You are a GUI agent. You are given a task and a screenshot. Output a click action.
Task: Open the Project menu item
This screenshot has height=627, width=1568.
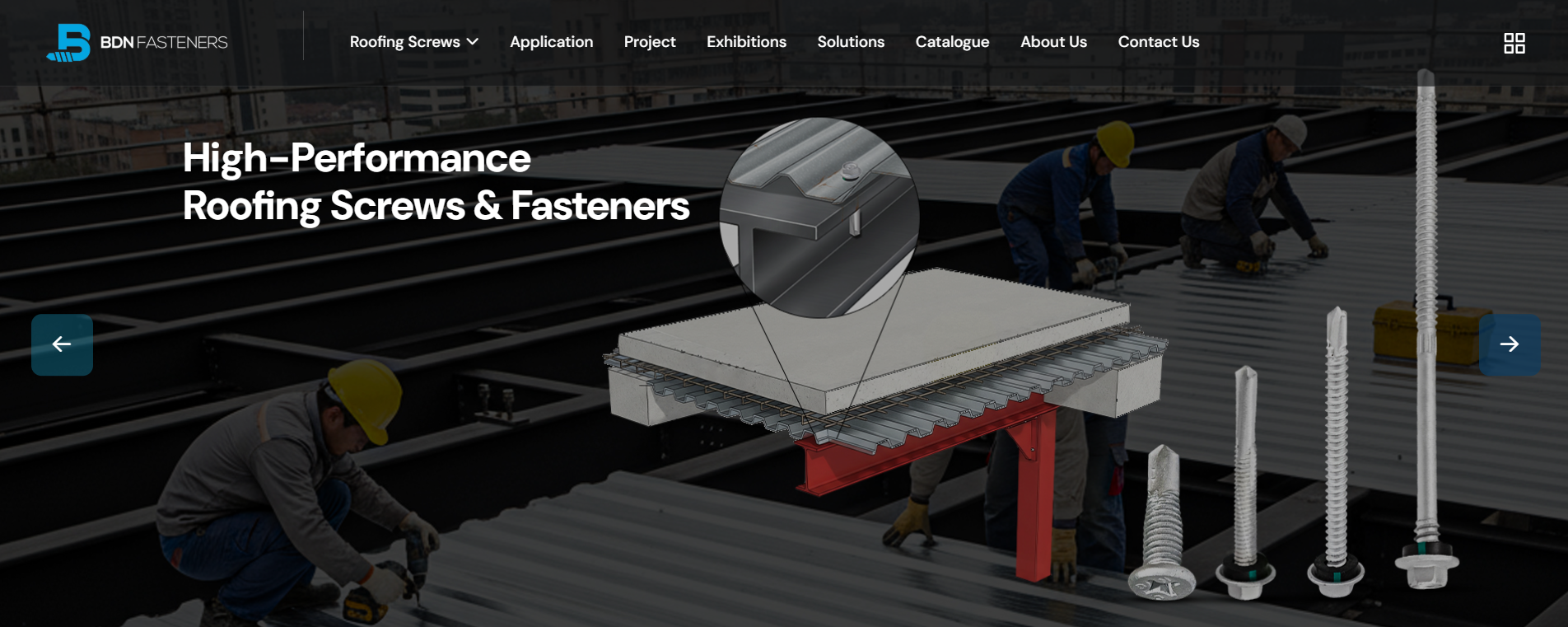point(649,42)
